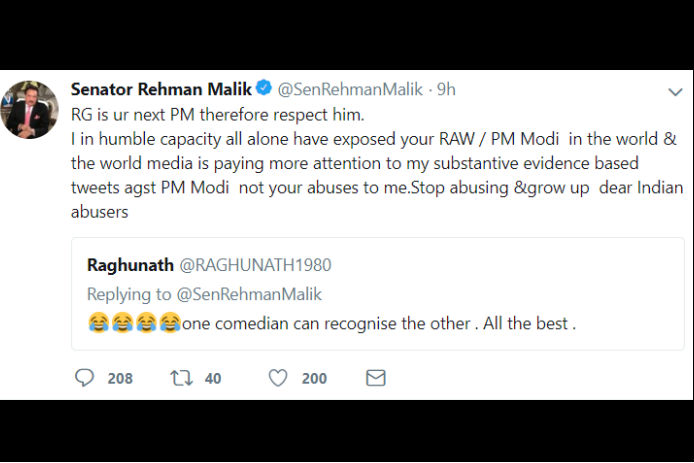Visit the @SenRehmanMalik handle in the header
694x463 pixels.
(350, 89)
